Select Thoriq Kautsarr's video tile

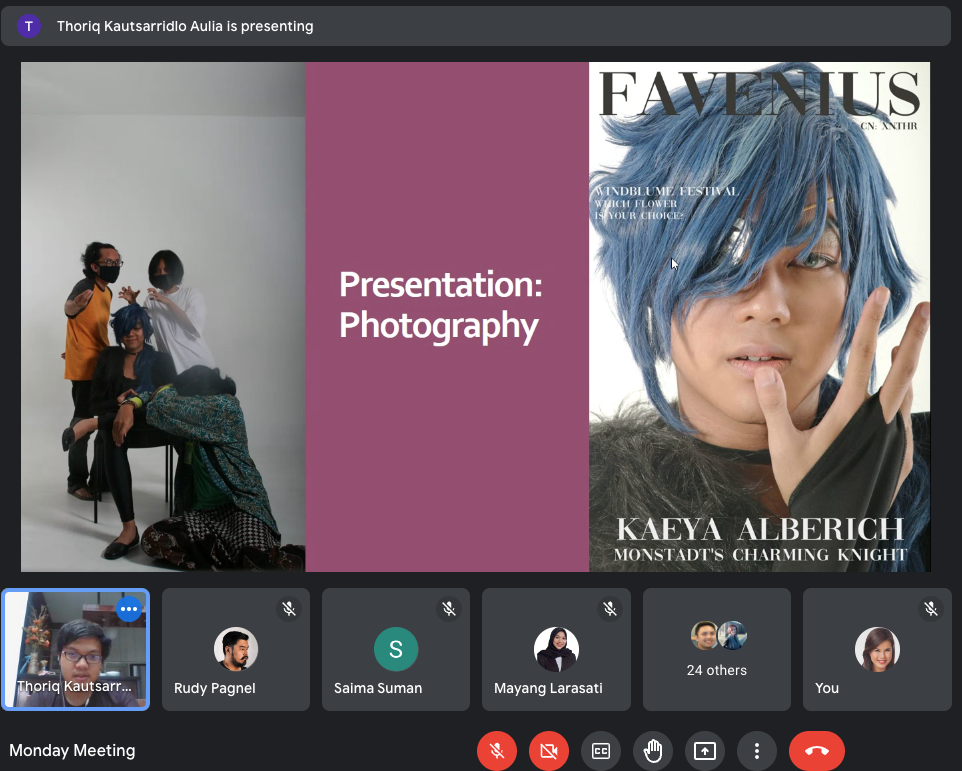pos(75,649)
